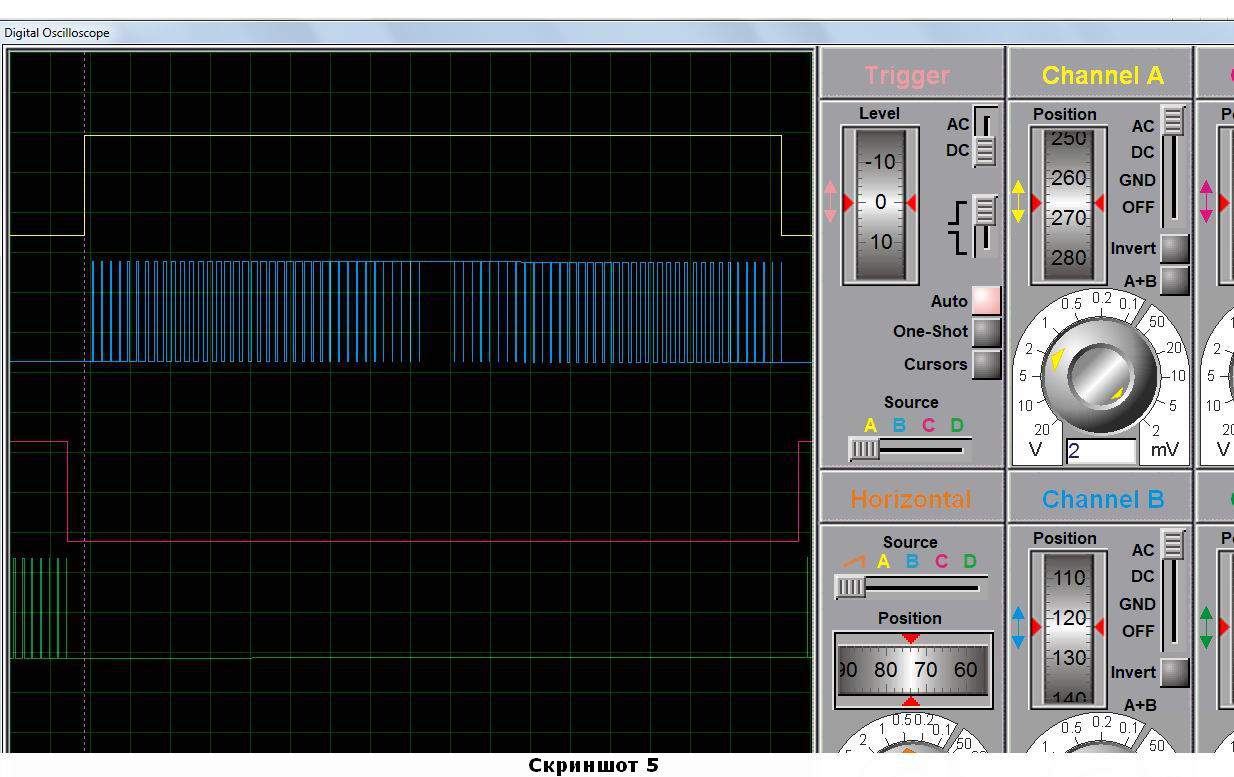Select yellow A in Horizontal Source
This screenshot has height=777, width=1234.
pyautogui.click(x=883, y=562)
